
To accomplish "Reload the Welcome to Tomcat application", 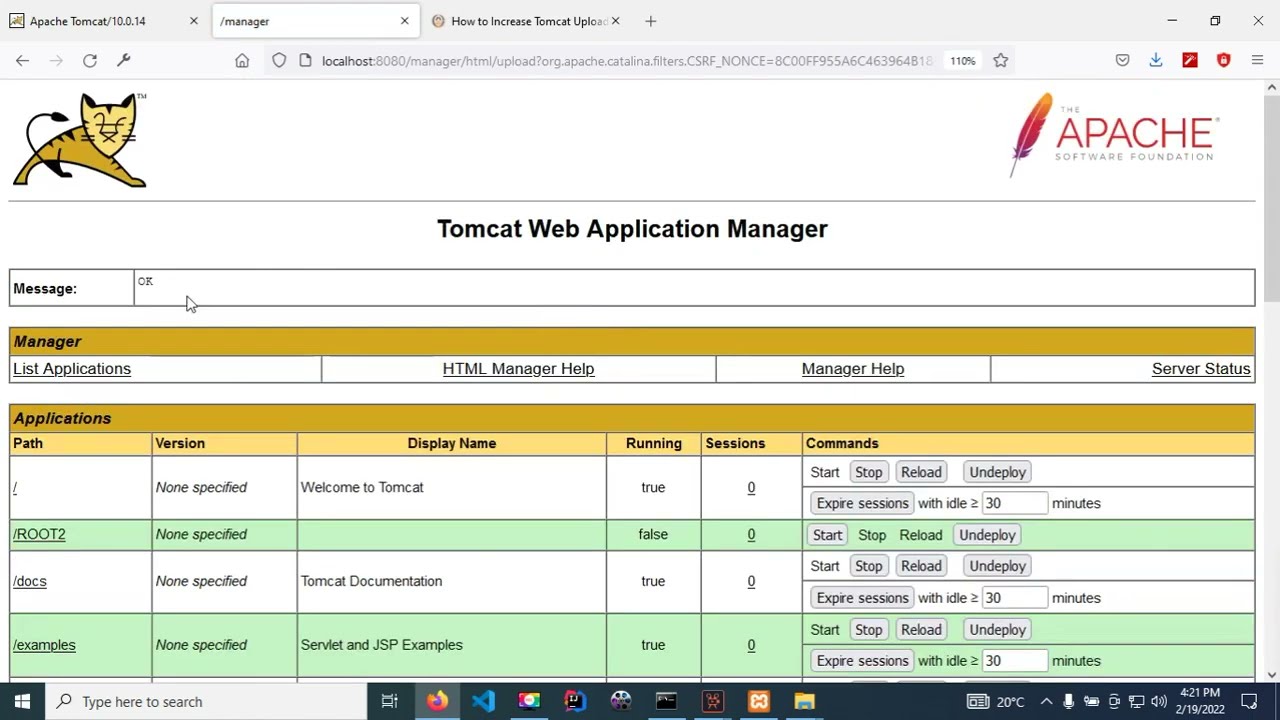I will (921, 472).
